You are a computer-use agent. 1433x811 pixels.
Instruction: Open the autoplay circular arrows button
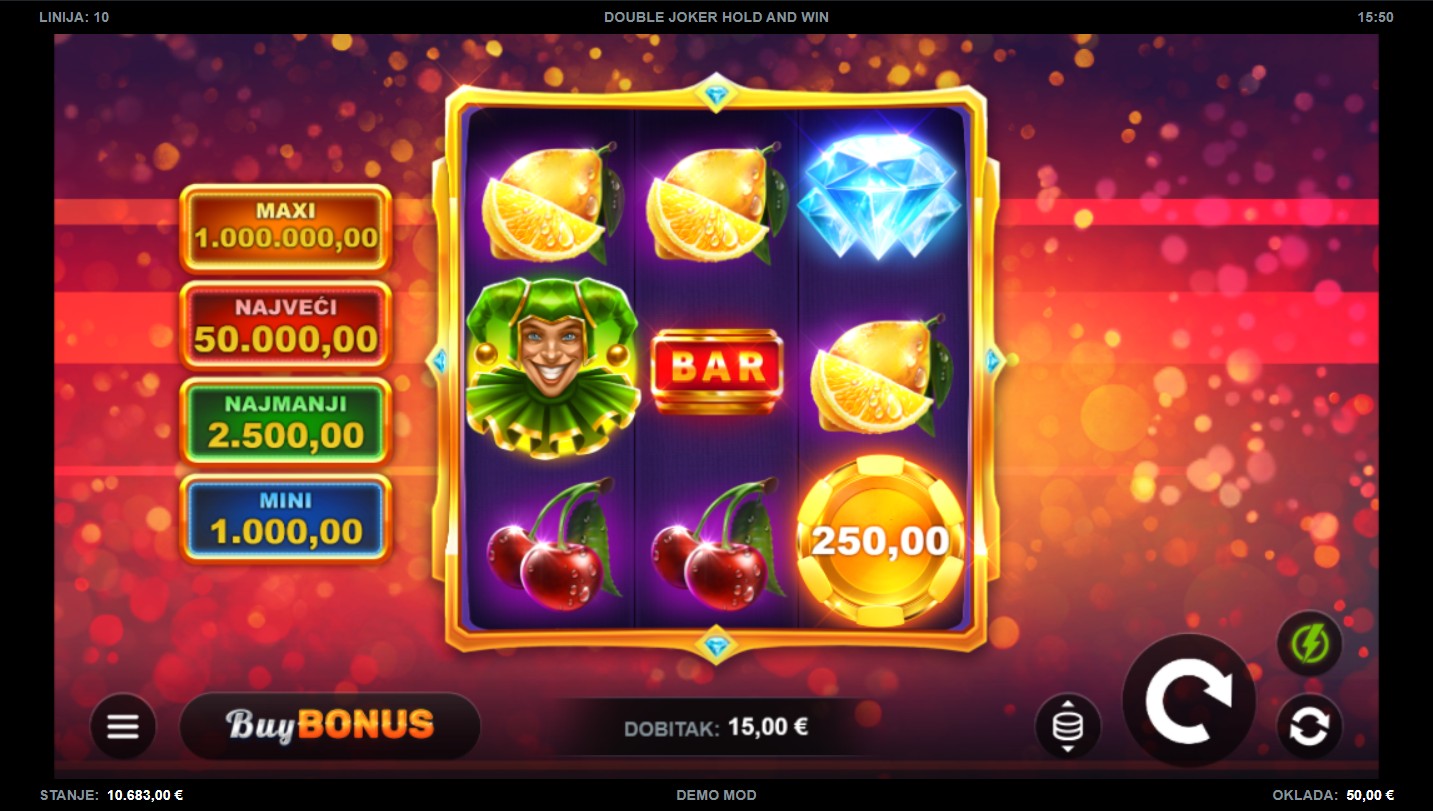(1309, 726)
